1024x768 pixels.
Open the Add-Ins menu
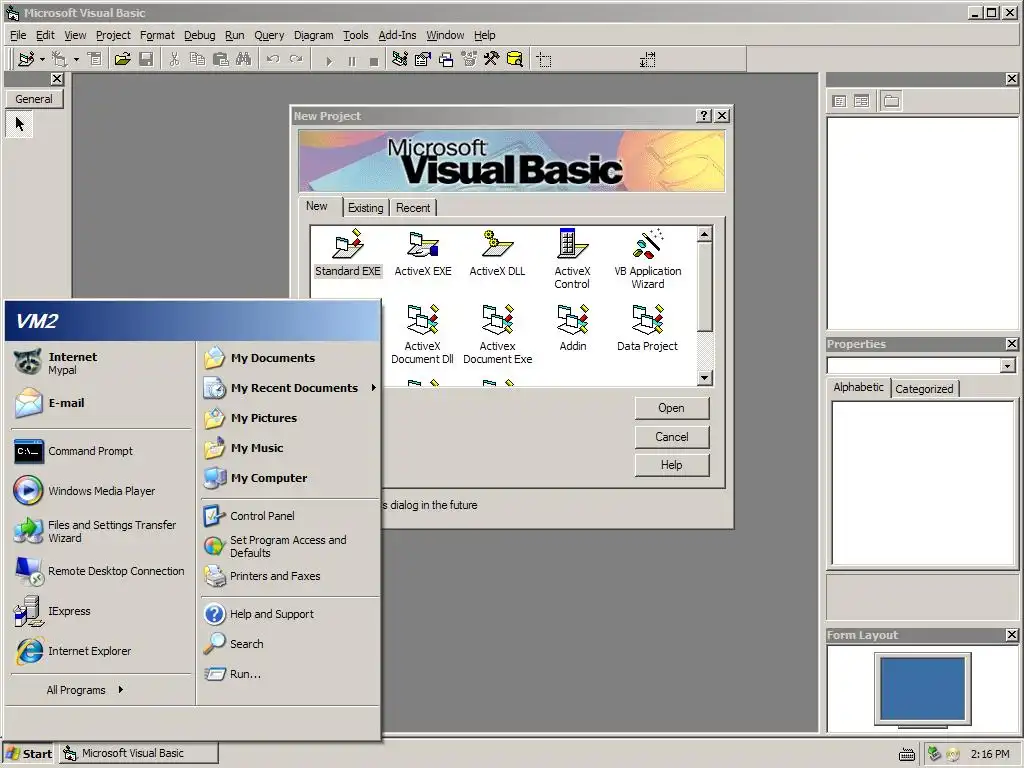pyautogui.click(x=397, y=35)
